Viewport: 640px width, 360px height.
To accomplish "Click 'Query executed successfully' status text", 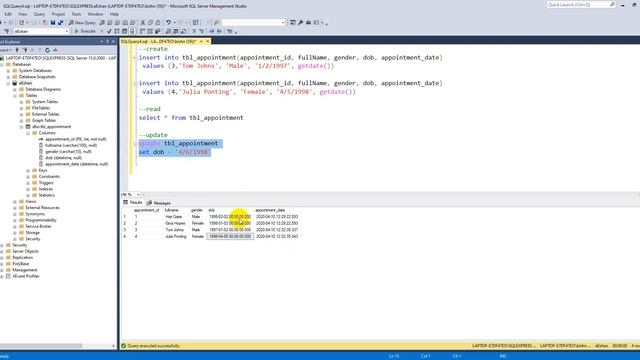I will coord(153,346).
